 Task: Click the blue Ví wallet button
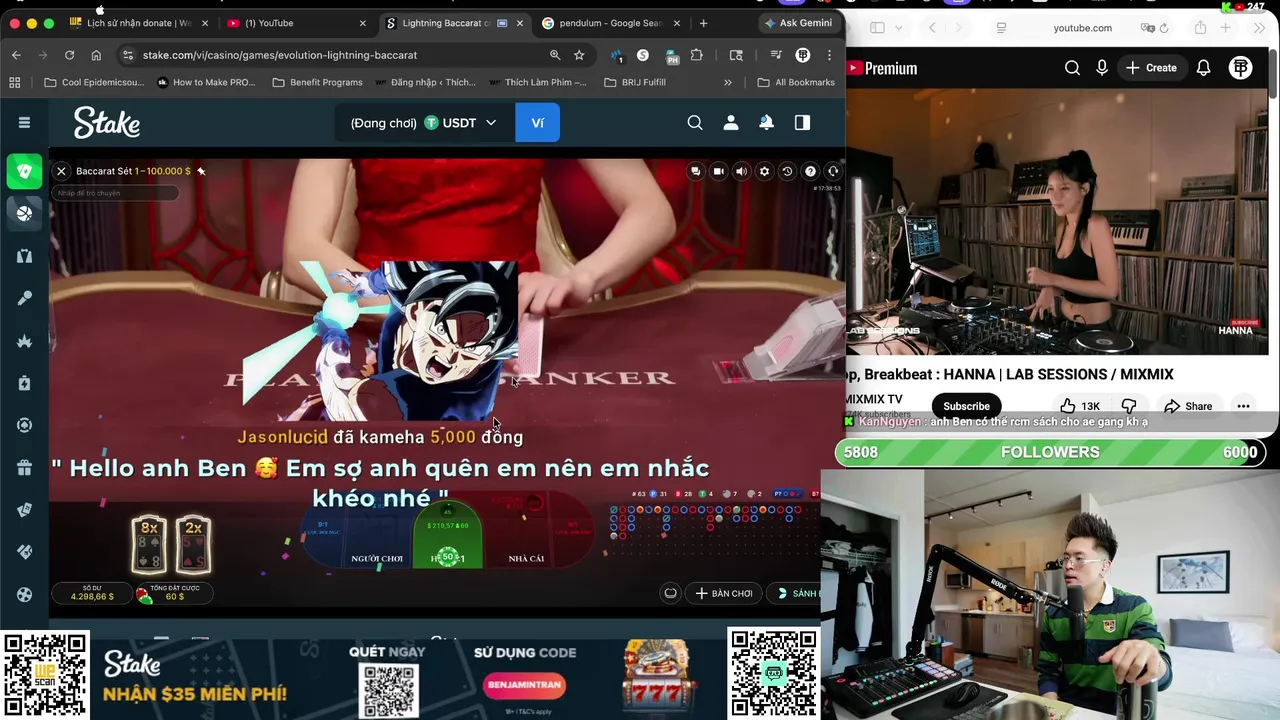tap(537, 123)
